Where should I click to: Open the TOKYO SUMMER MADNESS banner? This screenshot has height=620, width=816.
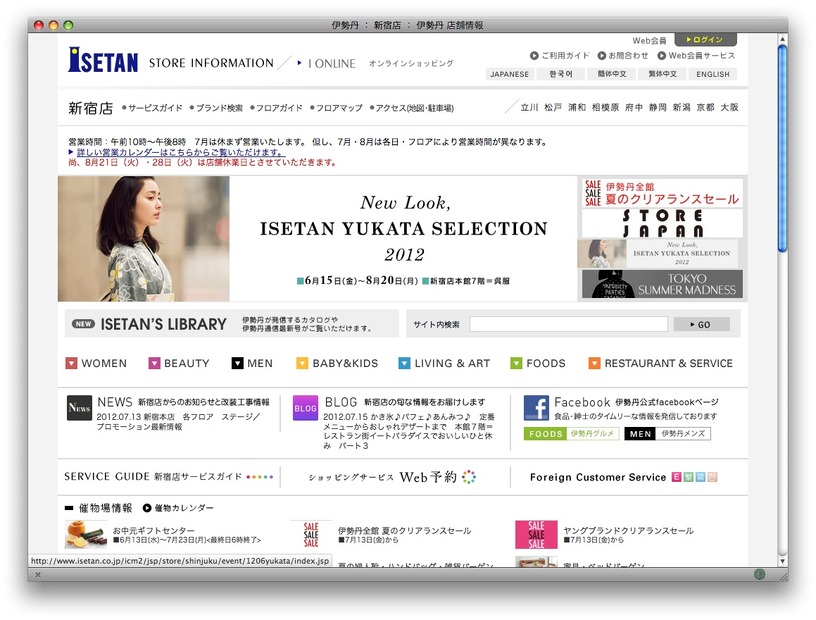[x=662, y=284]
